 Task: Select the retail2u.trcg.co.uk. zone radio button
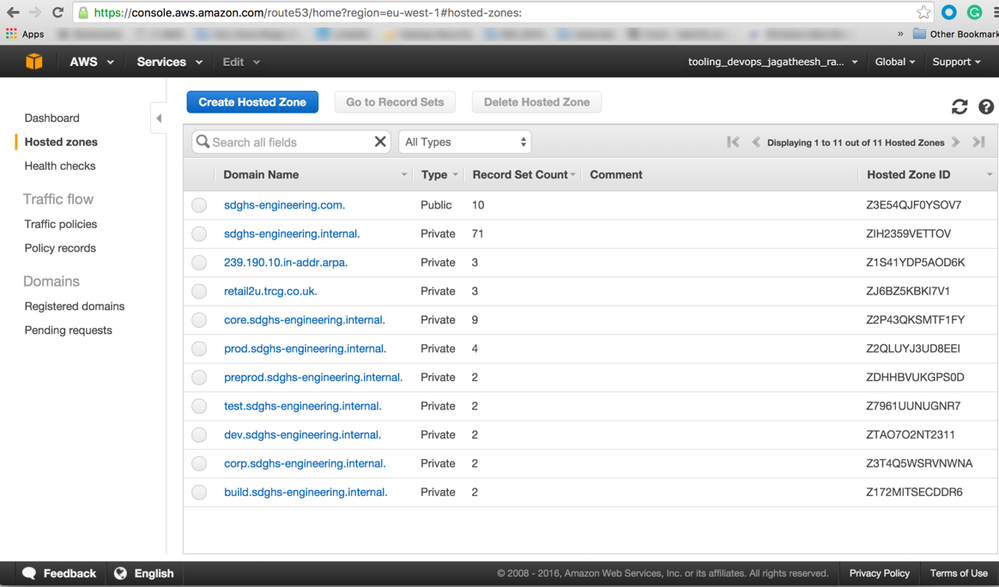point(200,291)
